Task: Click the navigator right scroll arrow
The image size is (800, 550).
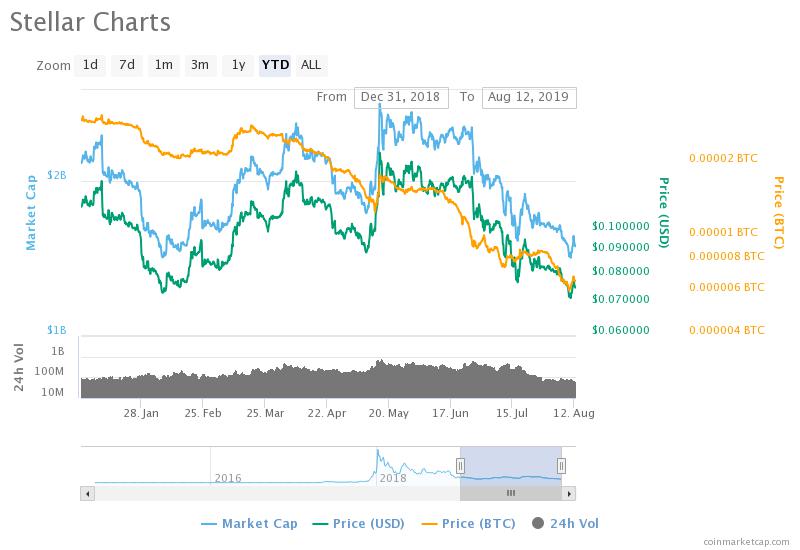Action: coord(569,493)
